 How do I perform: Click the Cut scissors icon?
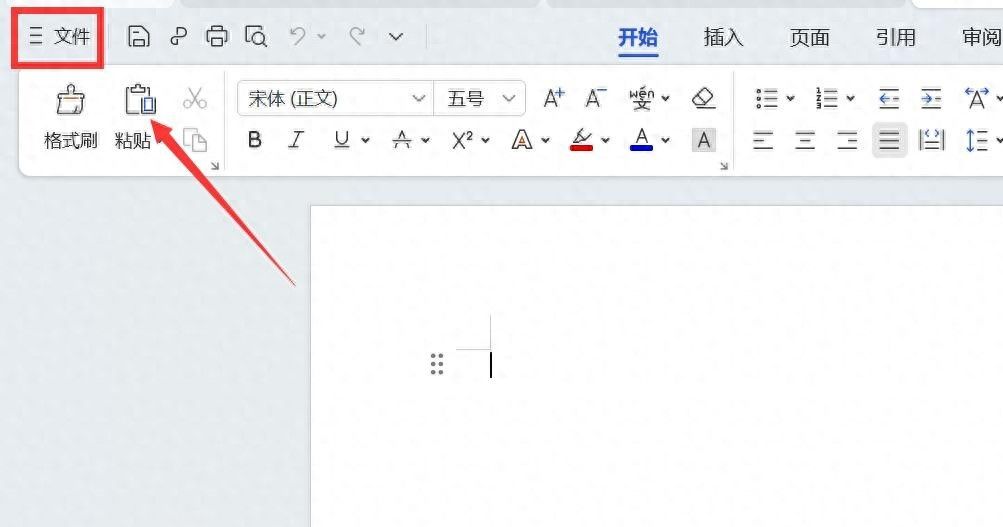pos(195,98)
